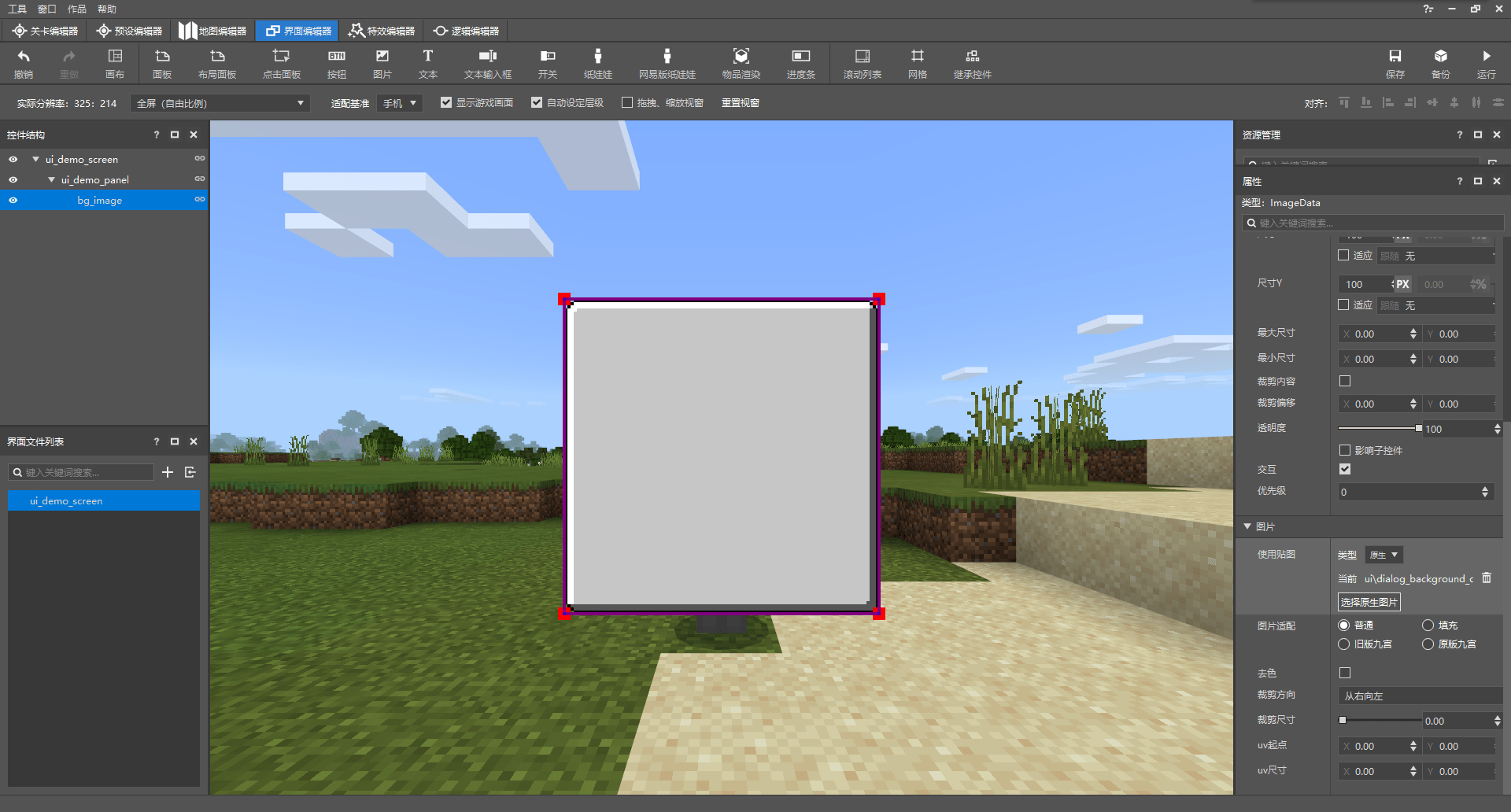Open texture 类型 原生 dropdown
Image resolution: width=1511 pixels, height=812 pixels.
pos(1384,555)
